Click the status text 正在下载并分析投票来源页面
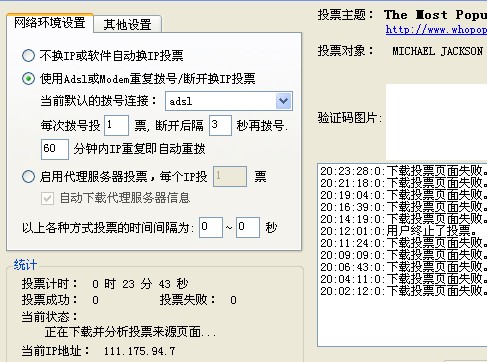Image resolution: width=487 pixels, height=362 pixels. click(x=130, y=332)
